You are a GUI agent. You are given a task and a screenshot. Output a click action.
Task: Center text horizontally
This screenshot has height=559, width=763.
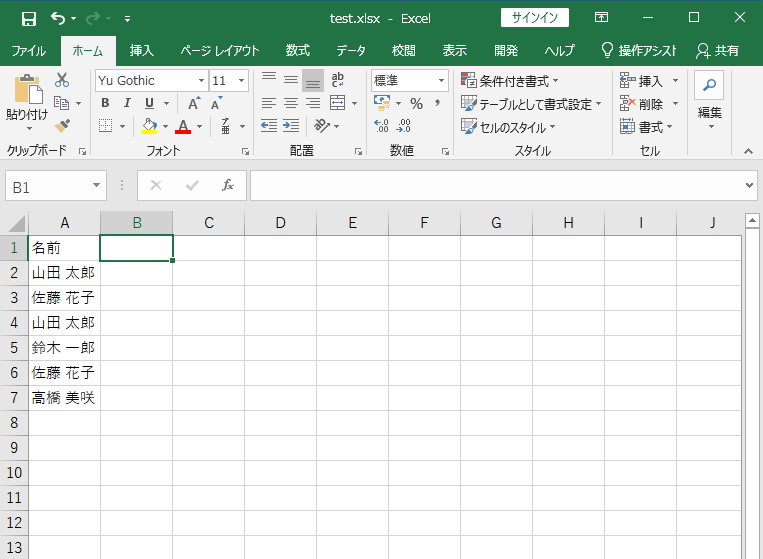[291, 103]
